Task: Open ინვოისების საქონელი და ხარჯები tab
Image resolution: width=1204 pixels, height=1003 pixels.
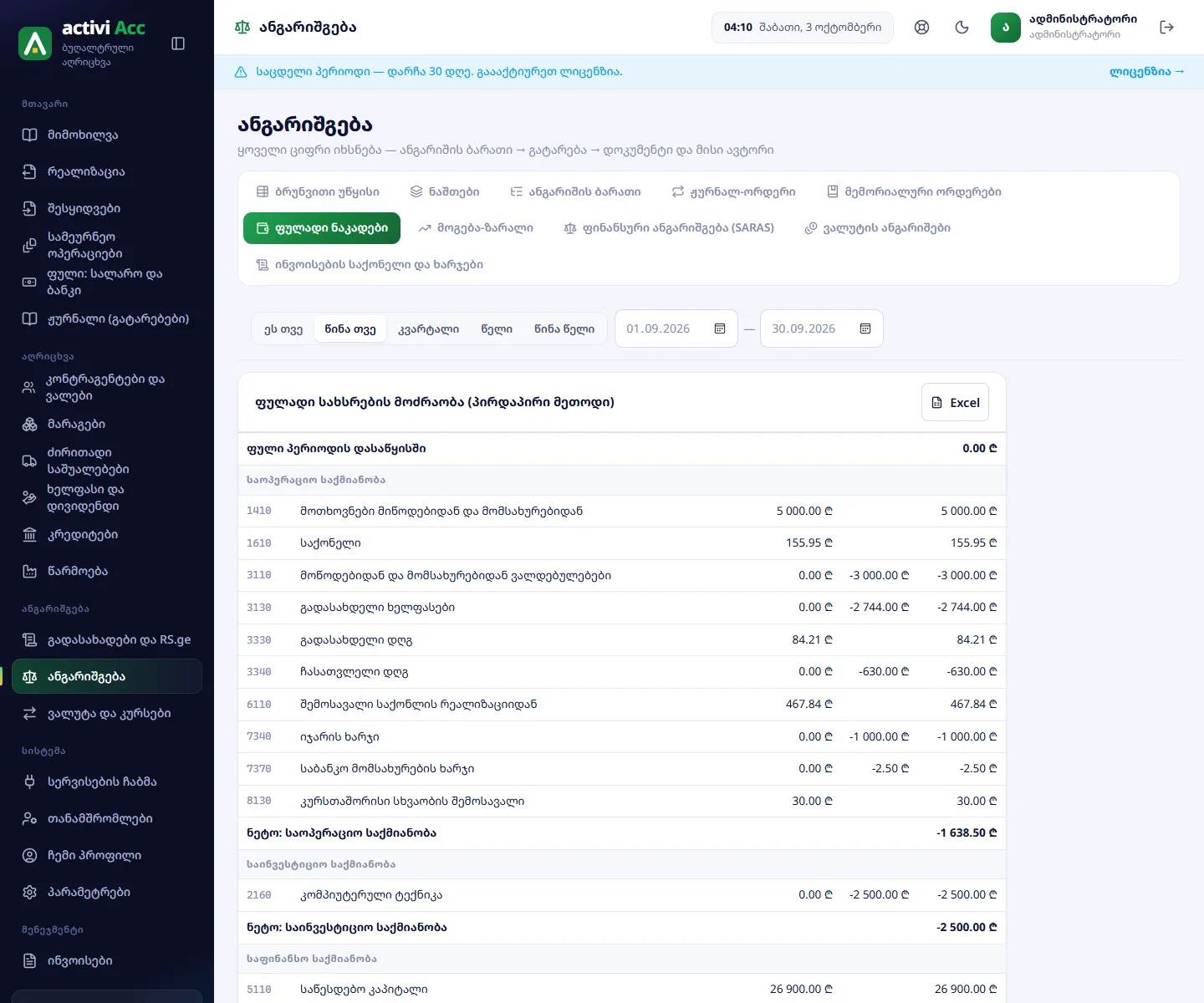Action: tap(370, 264)
